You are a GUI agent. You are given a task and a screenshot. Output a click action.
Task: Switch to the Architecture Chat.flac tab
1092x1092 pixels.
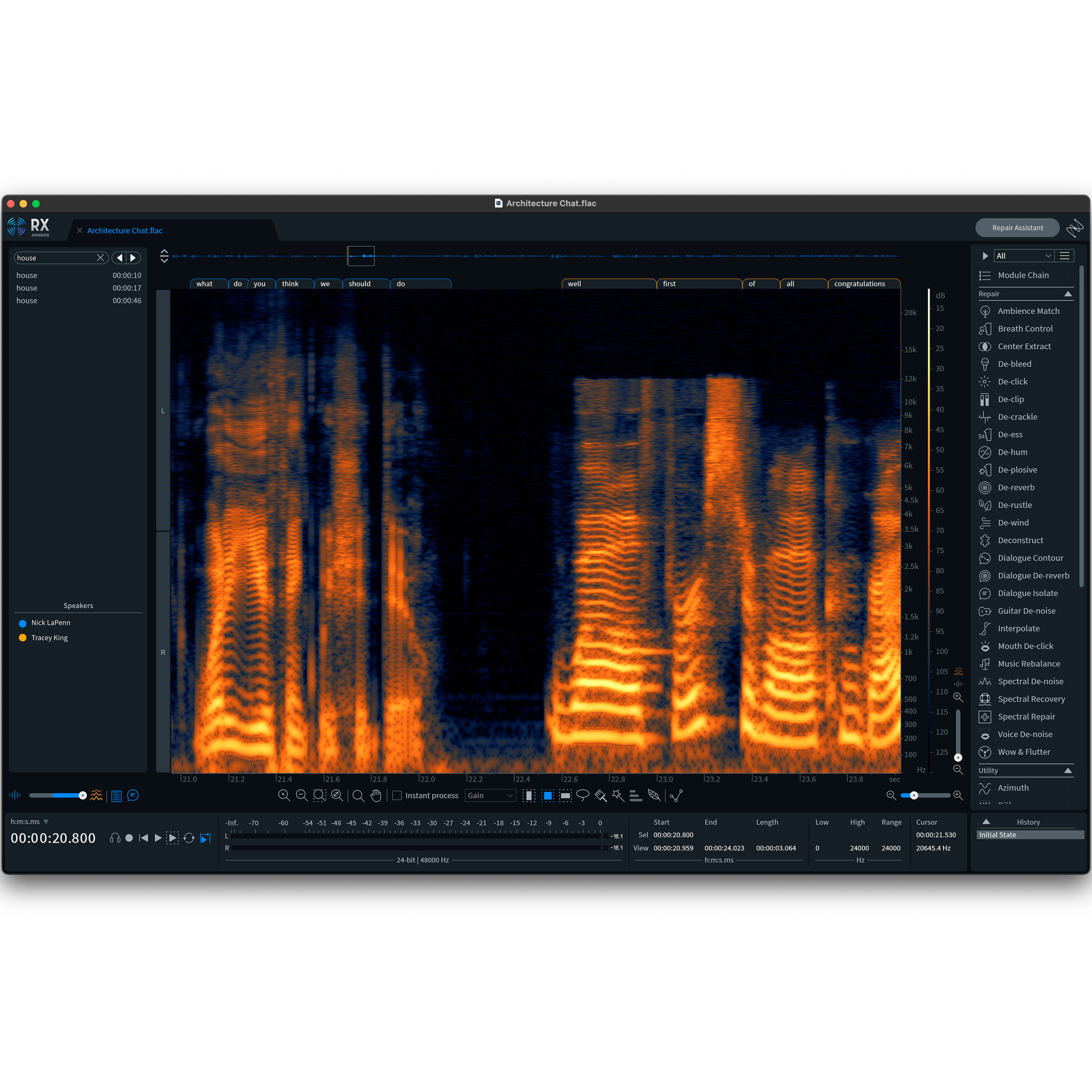pyautogui.click(x=124, y=231)
